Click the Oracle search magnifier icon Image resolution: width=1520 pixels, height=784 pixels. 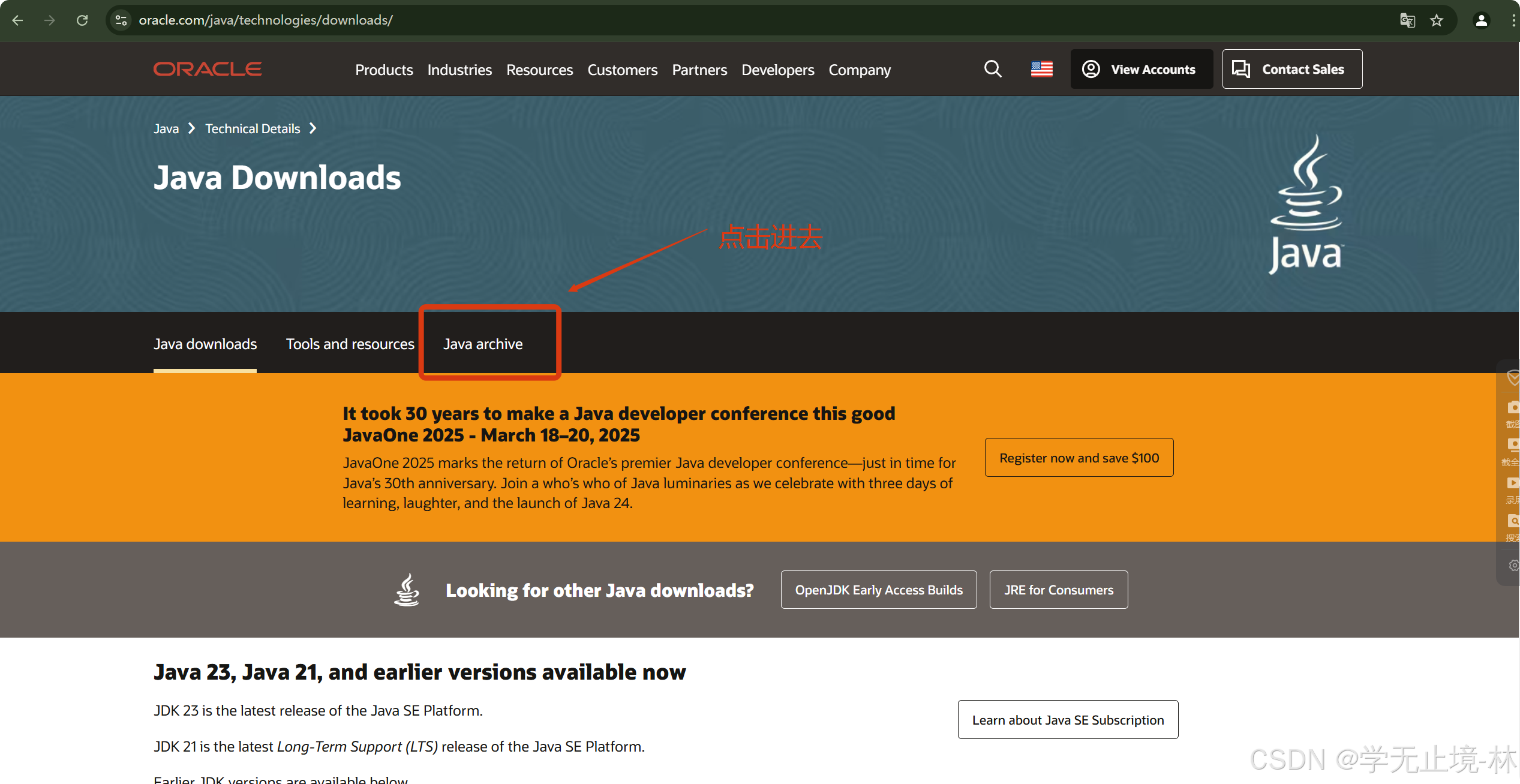(x=993, y=69)
